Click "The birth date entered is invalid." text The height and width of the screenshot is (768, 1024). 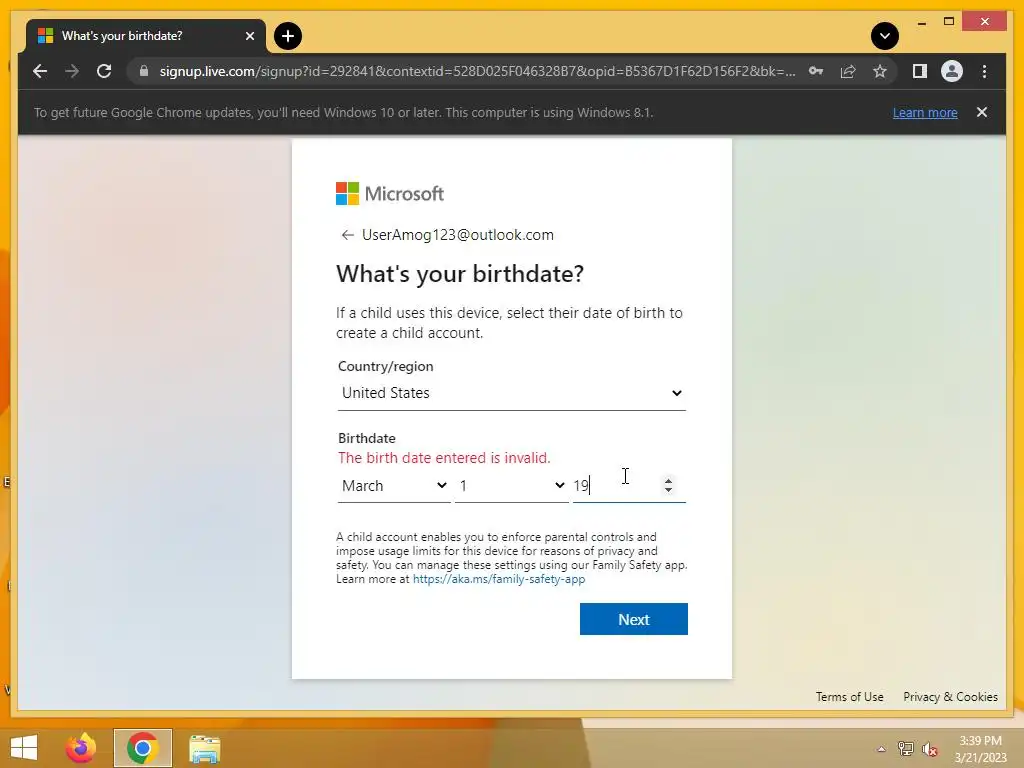click(x=444, y=458)
